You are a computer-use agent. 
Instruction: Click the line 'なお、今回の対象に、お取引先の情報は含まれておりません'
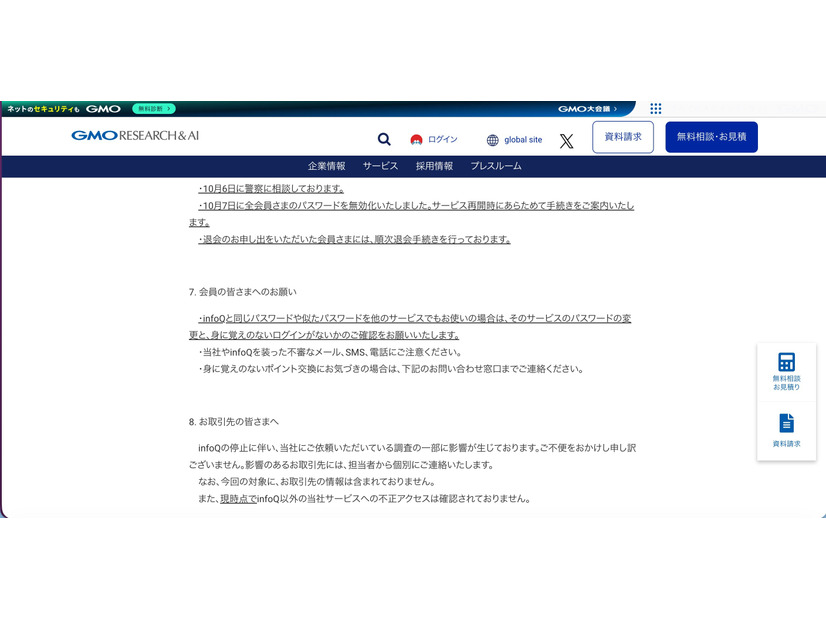[317, 481]
